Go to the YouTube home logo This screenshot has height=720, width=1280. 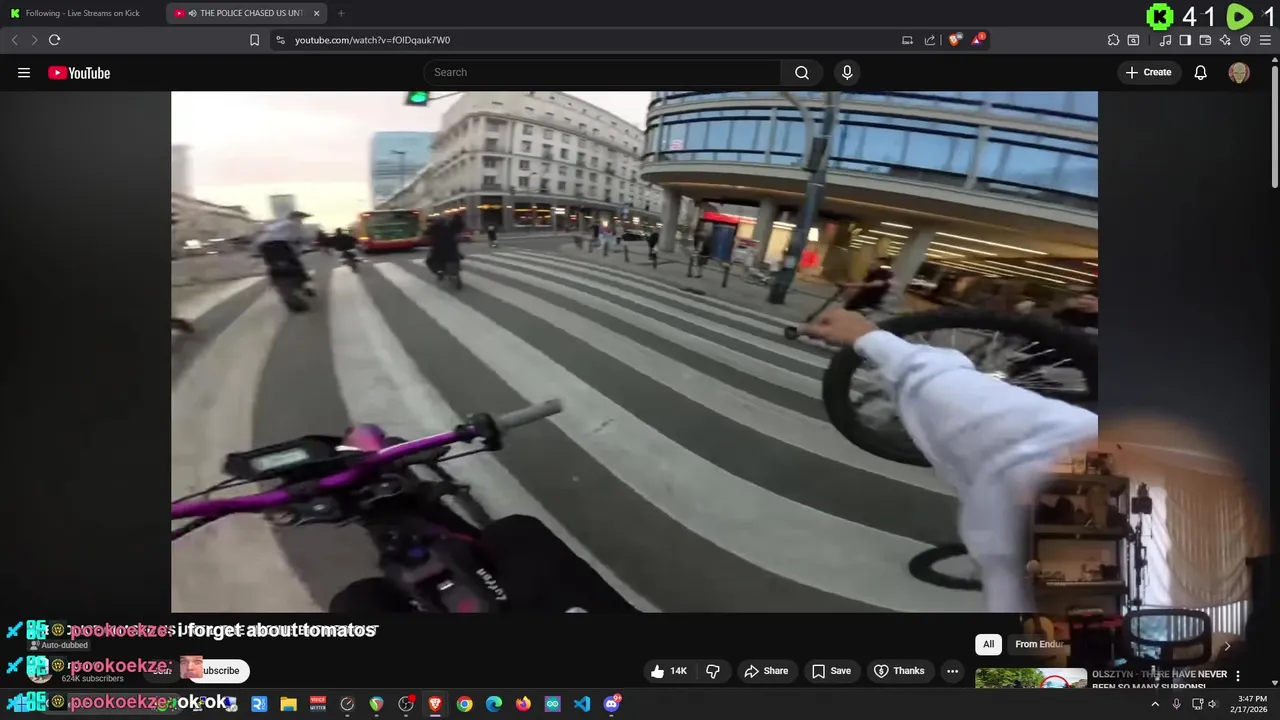tap(79, 73)
